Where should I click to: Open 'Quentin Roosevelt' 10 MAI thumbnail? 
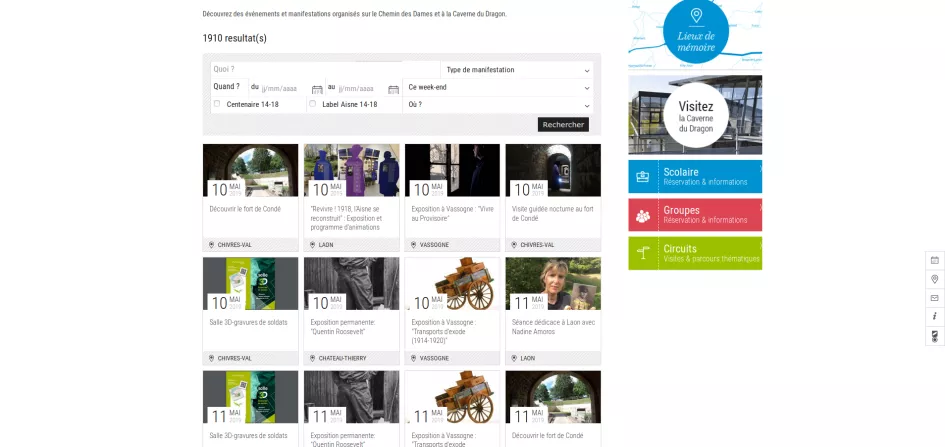tap(351, 284)
